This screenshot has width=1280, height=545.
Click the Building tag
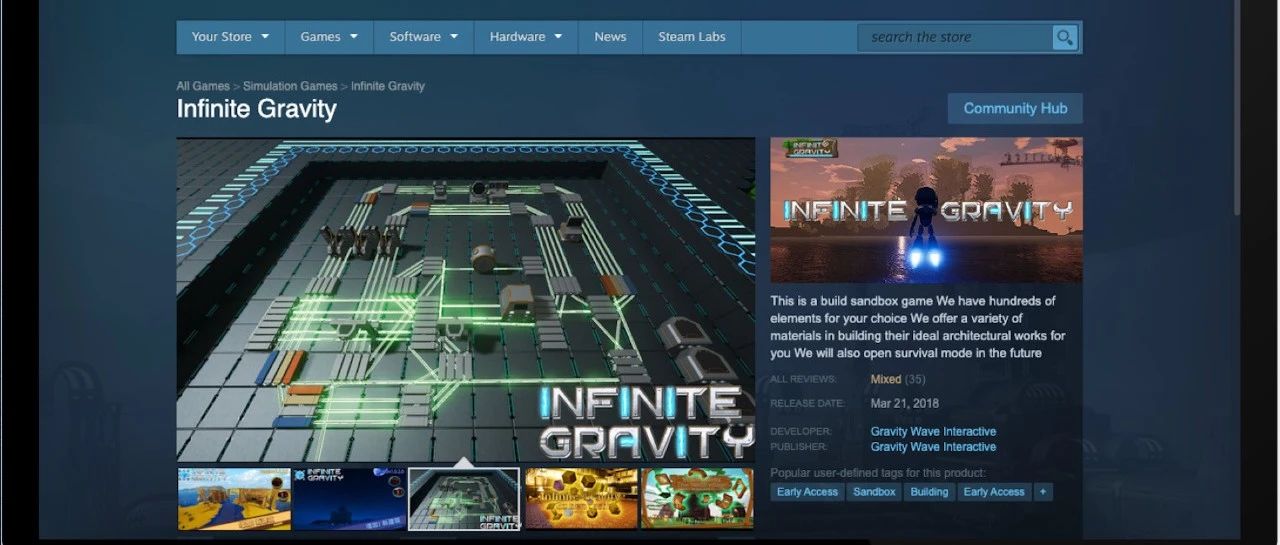[x=929, y=492]
